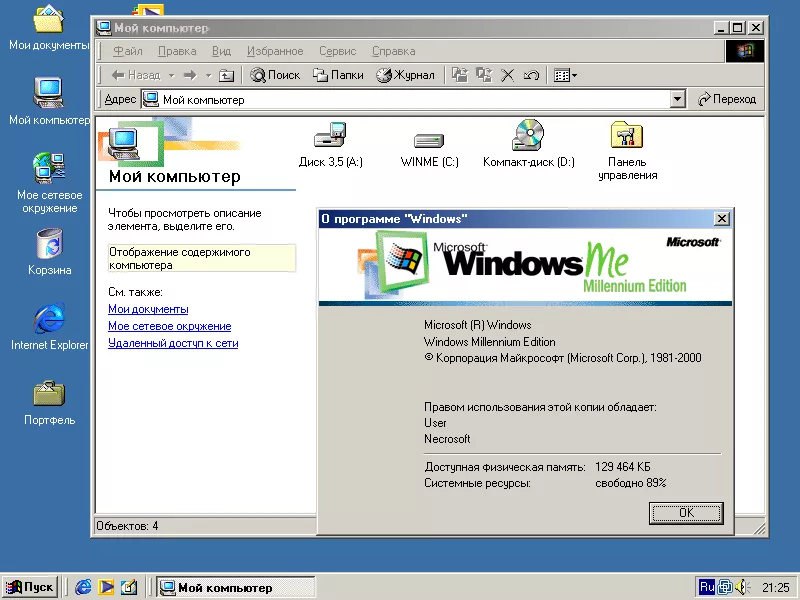Select the Корзина recycle bin desktop icon

pyautogui.click(x=49, y=251)
